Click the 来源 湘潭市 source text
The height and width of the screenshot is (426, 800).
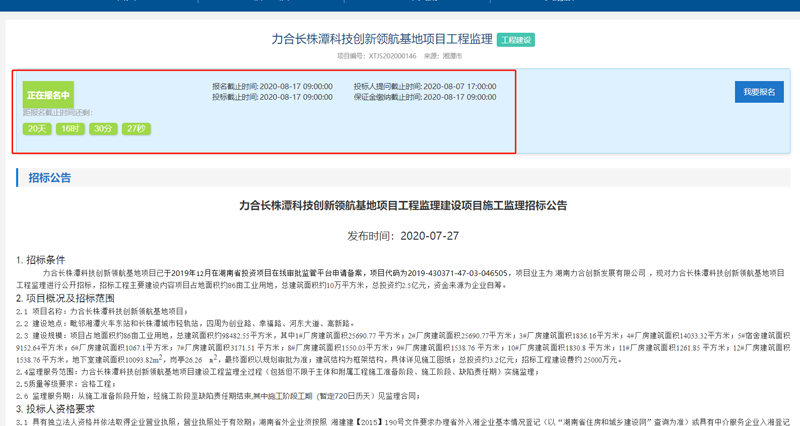tap(444, 57)
